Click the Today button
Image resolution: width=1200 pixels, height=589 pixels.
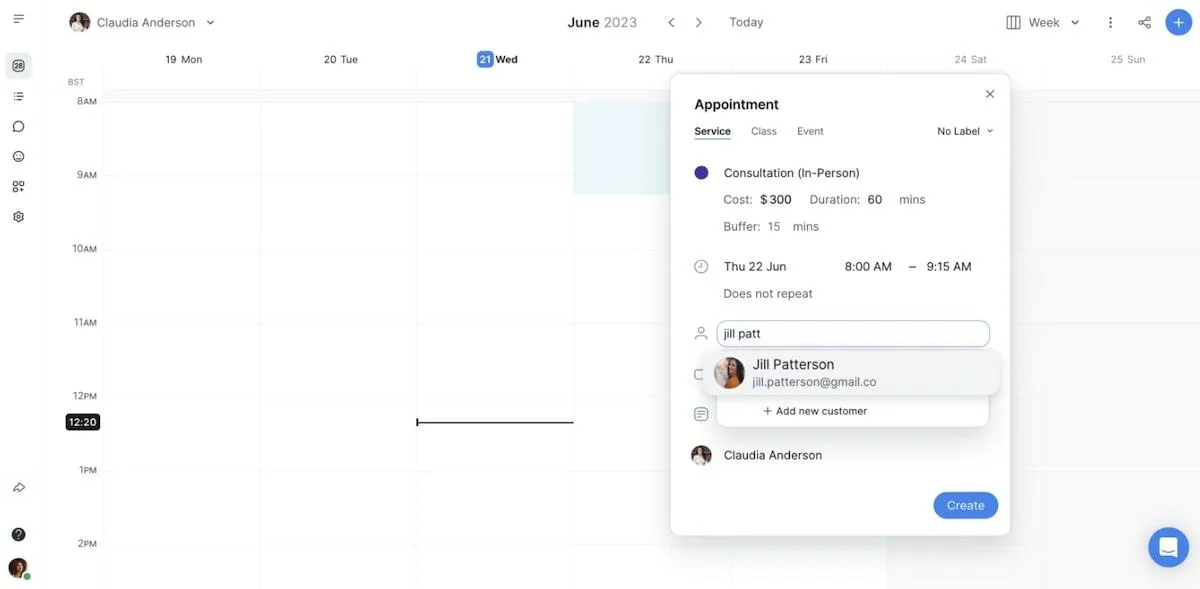pos(746,22)
